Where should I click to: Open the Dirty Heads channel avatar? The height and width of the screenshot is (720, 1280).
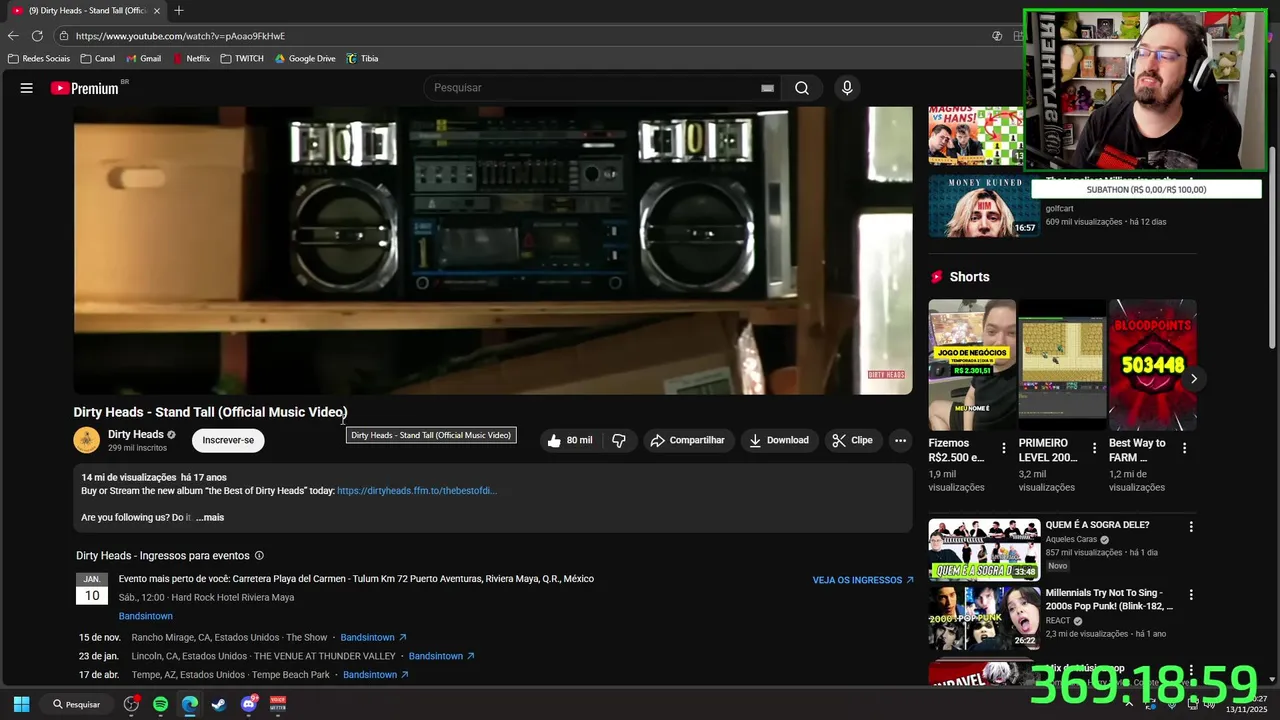point(87,440)
